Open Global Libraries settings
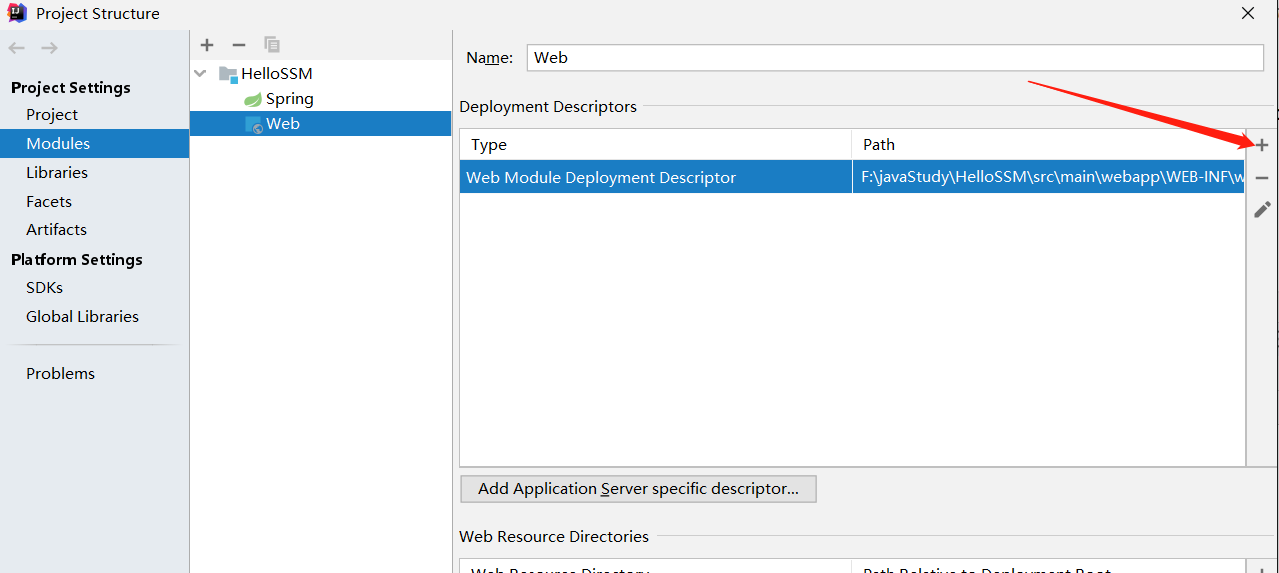The width and height of the screenshot is (1279, 573). coord(82,317)
